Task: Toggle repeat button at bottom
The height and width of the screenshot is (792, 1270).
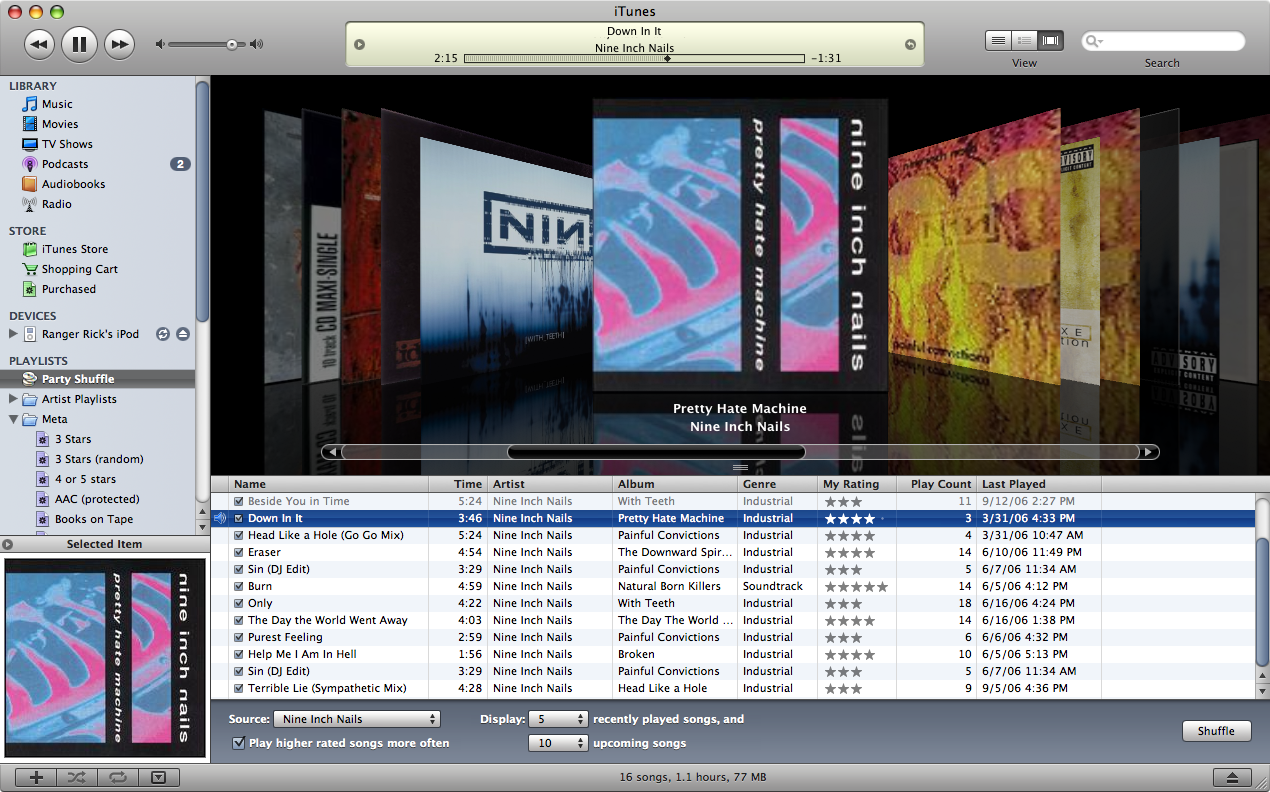Action: 118,777
